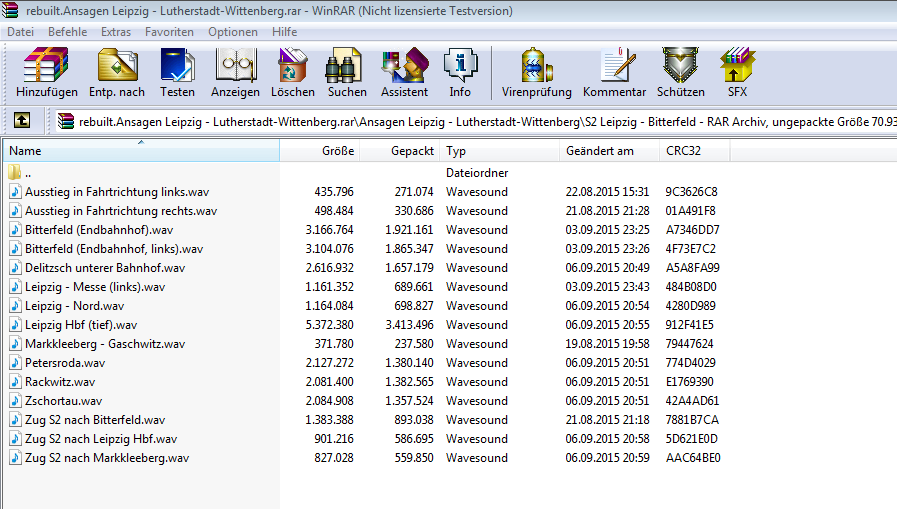
Task: Click wav icon of Leipzig Hbf (tief)
Action: click(x=15, y=324)
